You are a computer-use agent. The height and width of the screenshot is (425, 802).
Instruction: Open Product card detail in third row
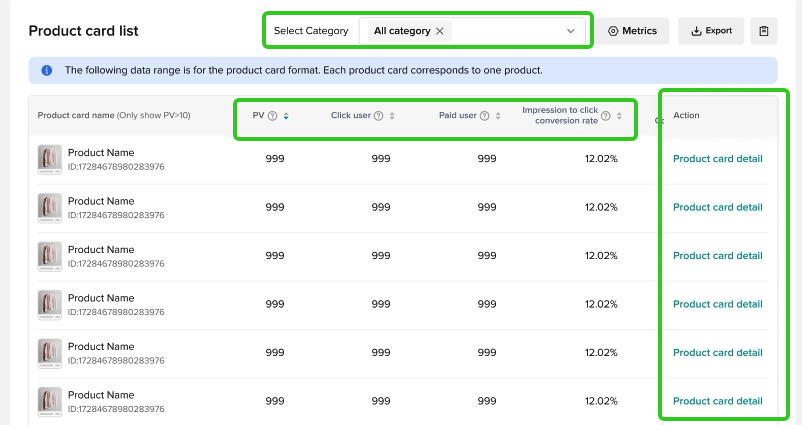point(717,256)
